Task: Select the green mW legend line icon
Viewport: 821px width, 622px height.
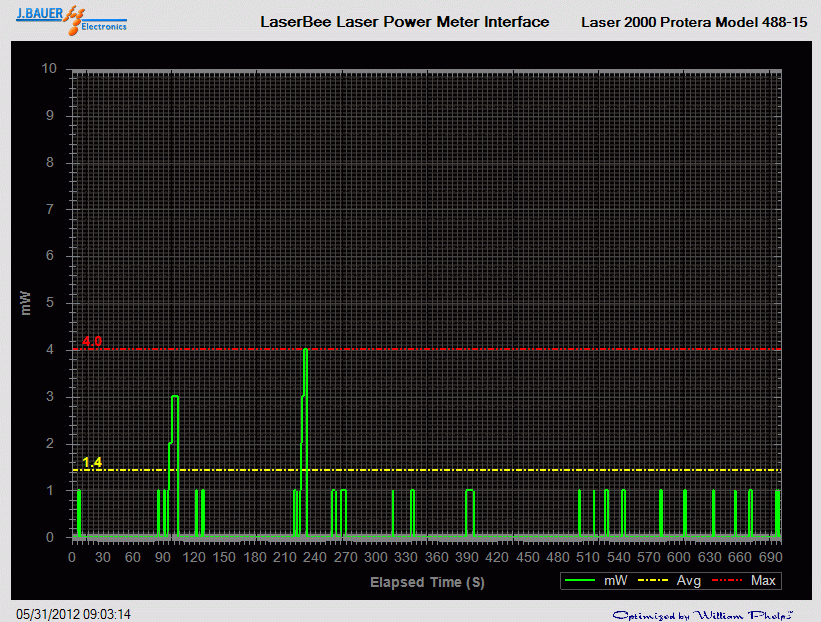Action: point(580,580)
